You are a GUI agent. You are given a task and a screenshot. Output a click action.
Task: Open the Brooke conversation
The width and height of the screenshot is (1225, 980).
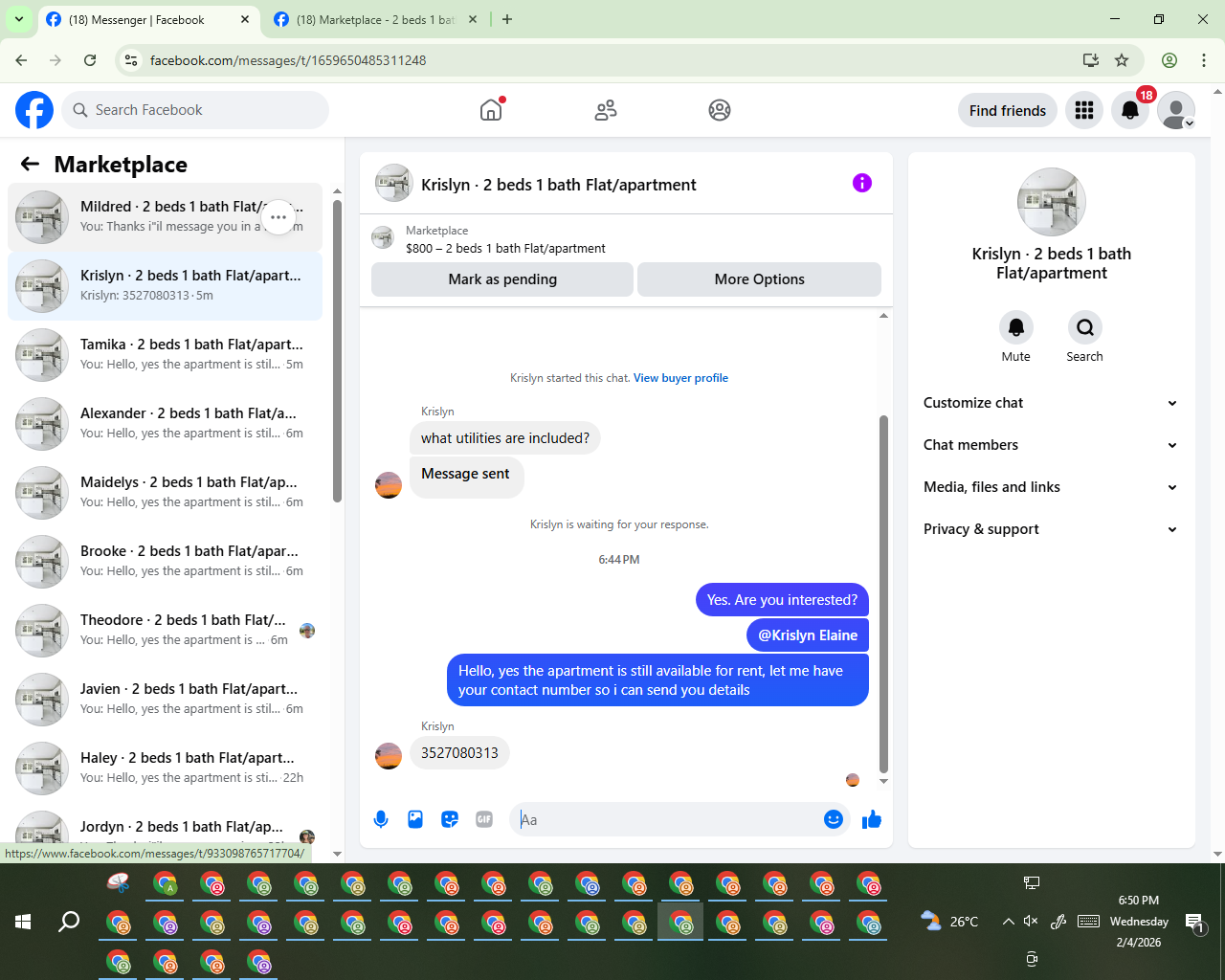[165, 562]
